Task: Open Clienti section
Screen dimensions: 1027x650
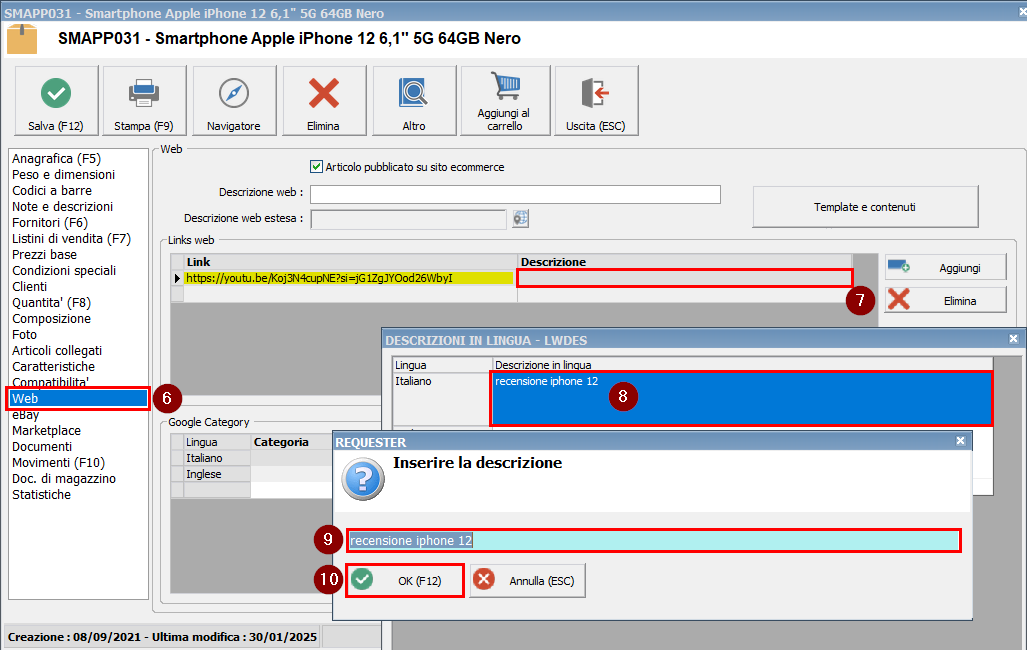Action: pos(29,286)
